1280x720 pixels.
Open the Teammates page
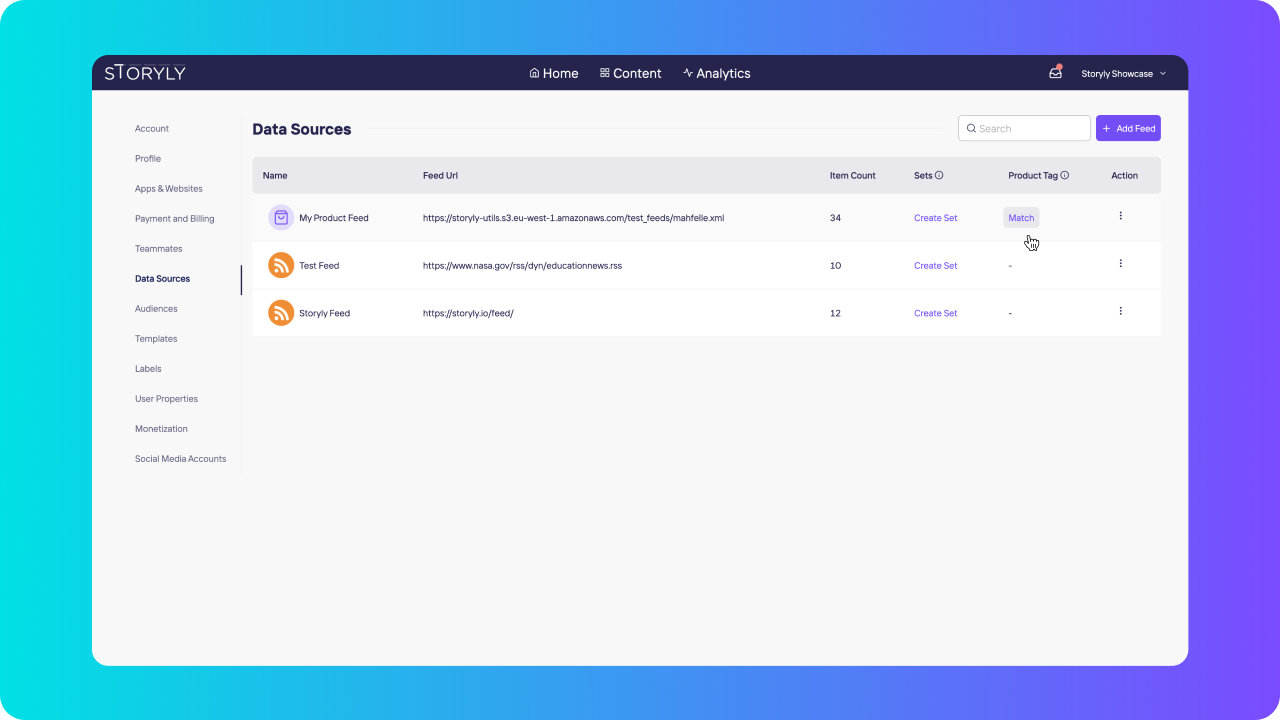coord(159,248)
